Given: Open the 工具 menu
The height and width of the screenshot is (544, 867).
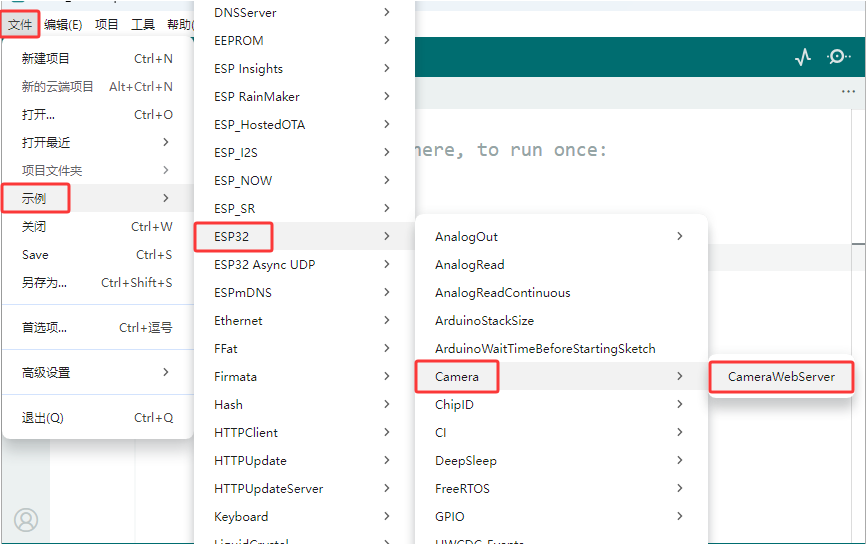Looking at the screenshot, I should coord(143,24).
